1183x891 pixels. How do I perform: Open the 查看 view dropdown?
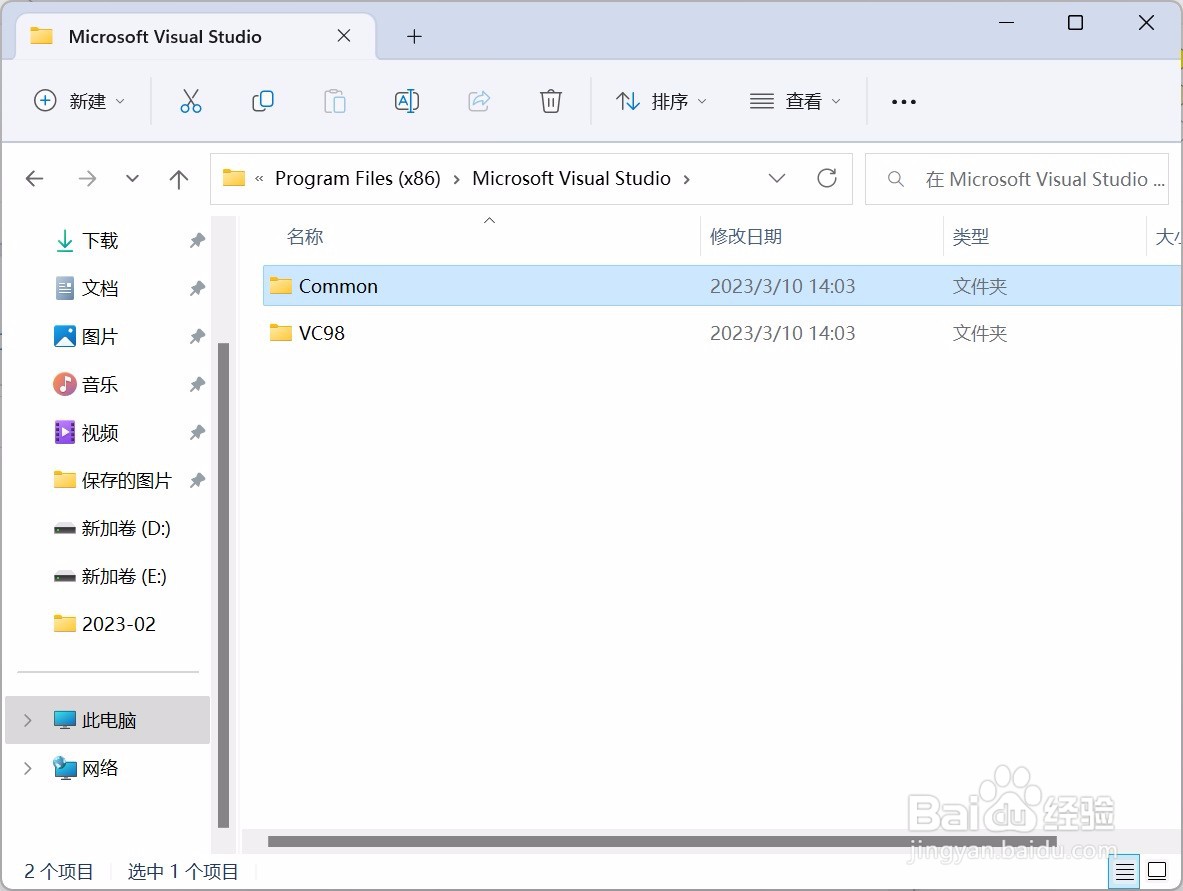[x=794, y=101]
